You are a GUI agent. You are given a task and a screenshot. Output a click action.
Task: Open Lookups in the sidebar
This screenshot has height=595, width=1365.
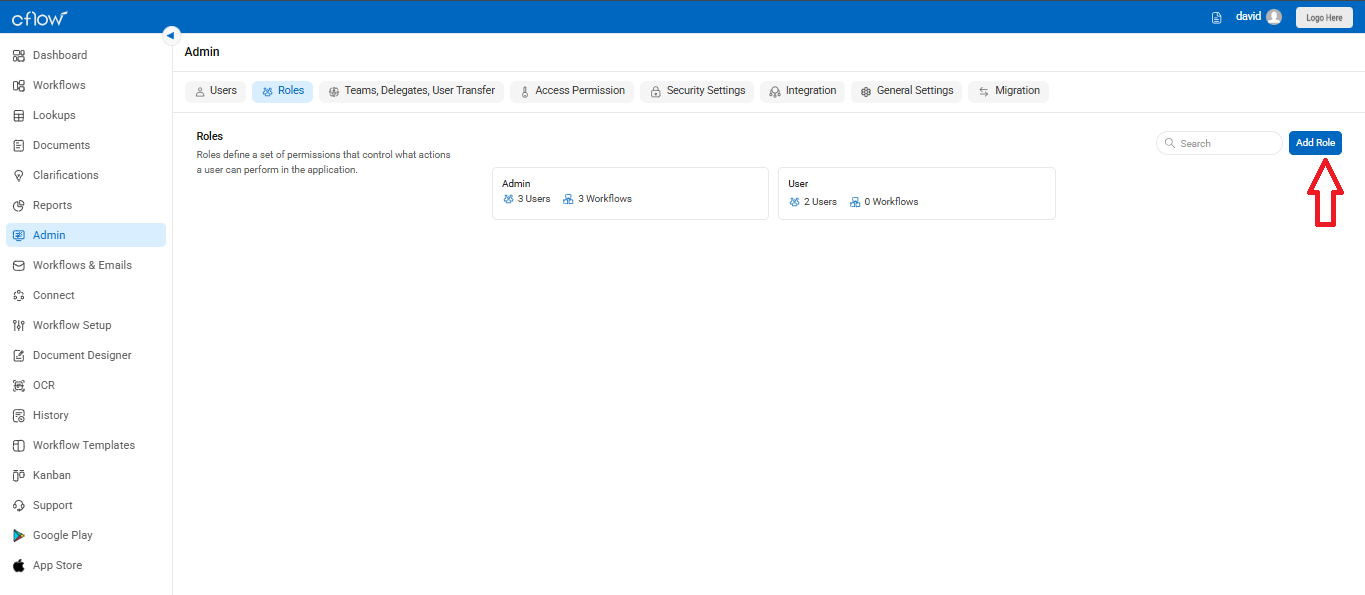(x=86, y=115)
